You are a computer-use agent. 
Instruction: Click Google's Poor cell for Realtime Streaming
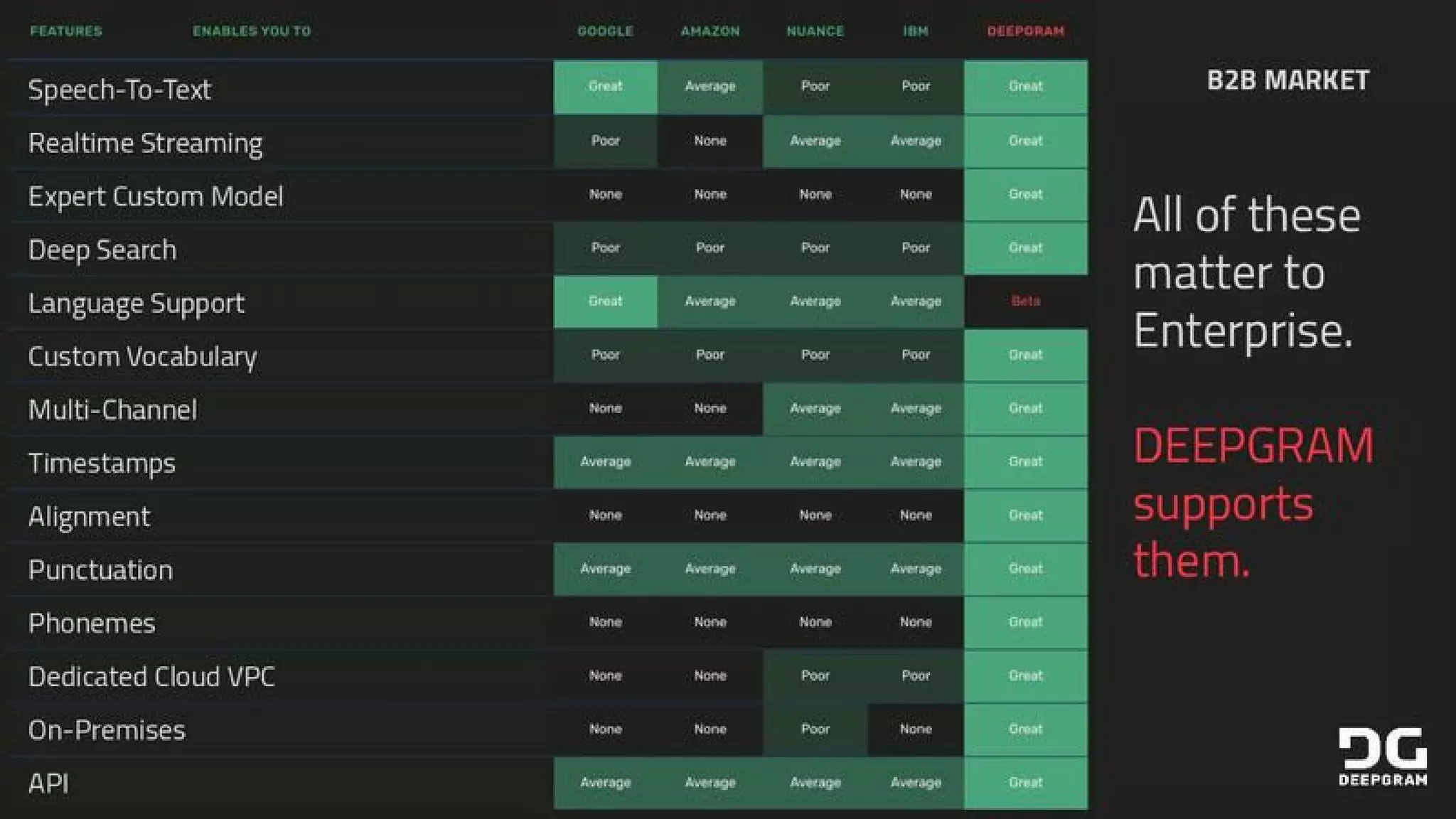[x=606, y=141]
